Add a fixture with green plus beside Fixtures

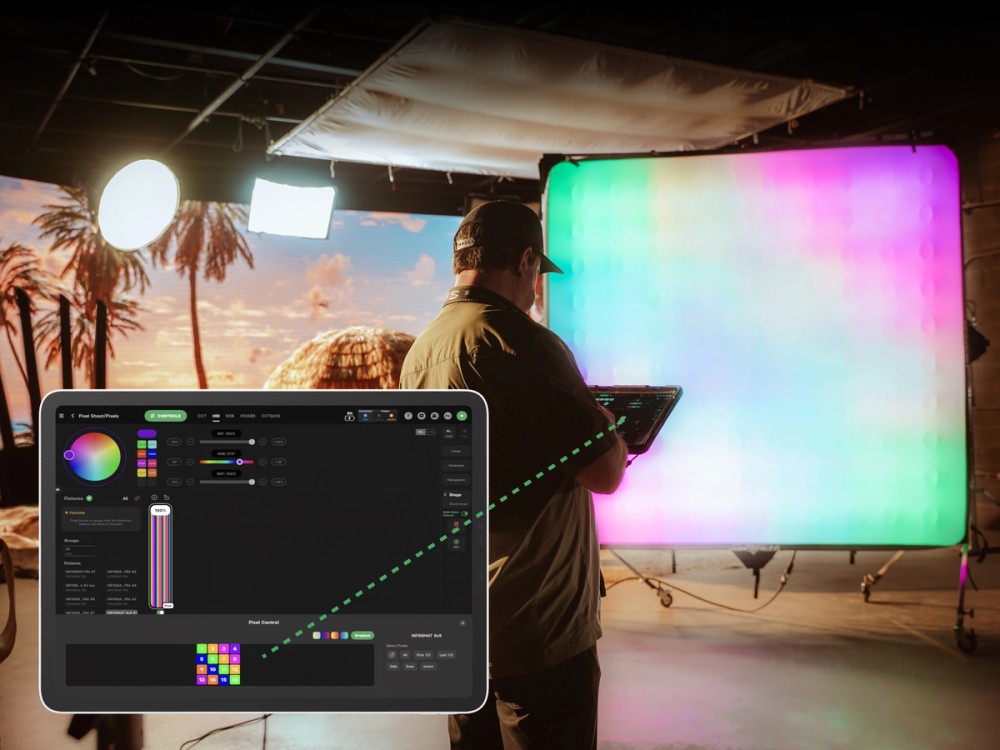pyautogui.click(x=89, y=499)
